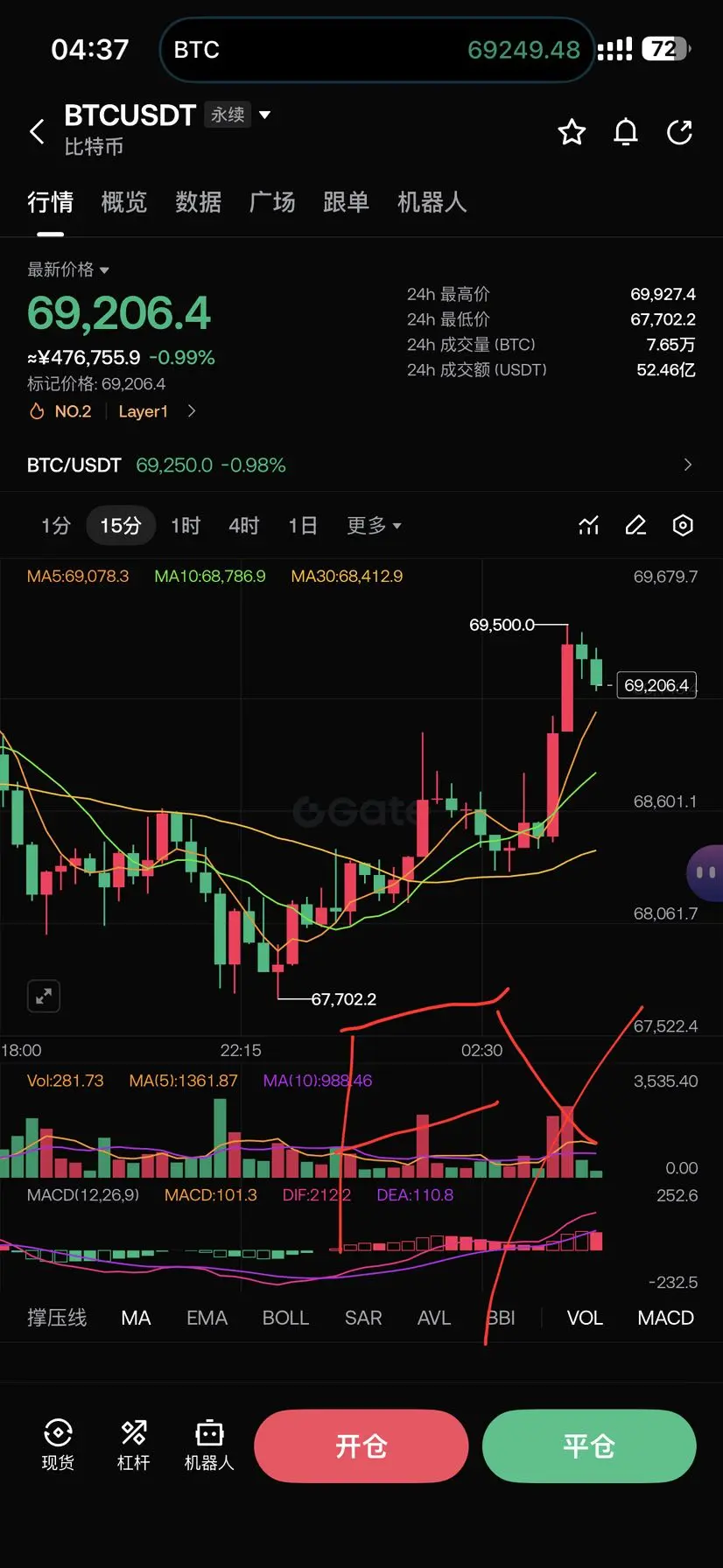Toggle the VOL indicator

(x=585, y=1318)
